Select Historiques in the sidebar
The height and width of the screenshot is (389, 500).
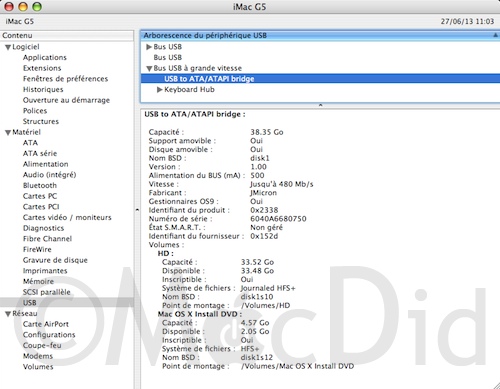pos(43,89)
